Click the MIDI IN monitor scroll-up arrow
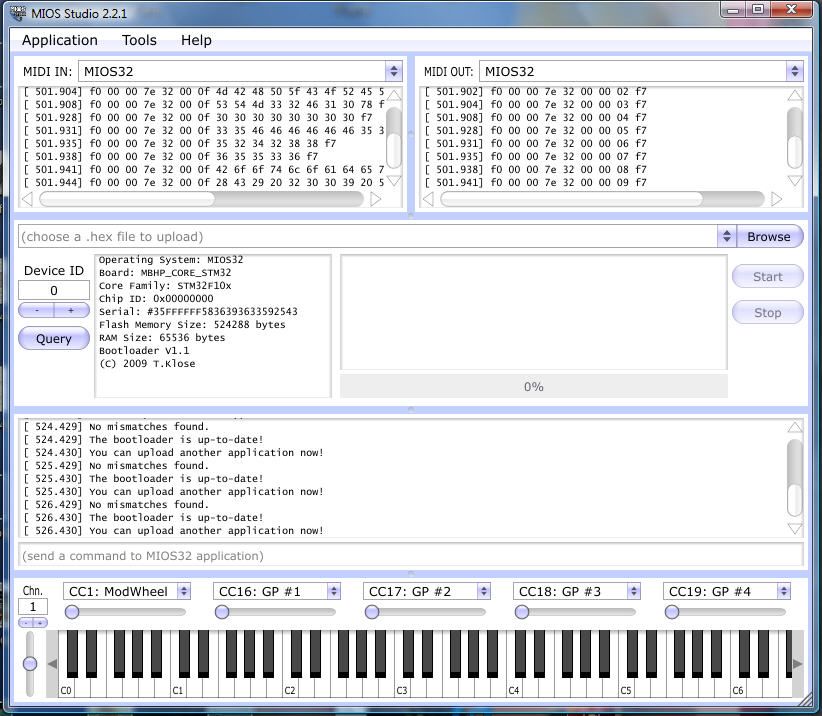 [394, 95]
